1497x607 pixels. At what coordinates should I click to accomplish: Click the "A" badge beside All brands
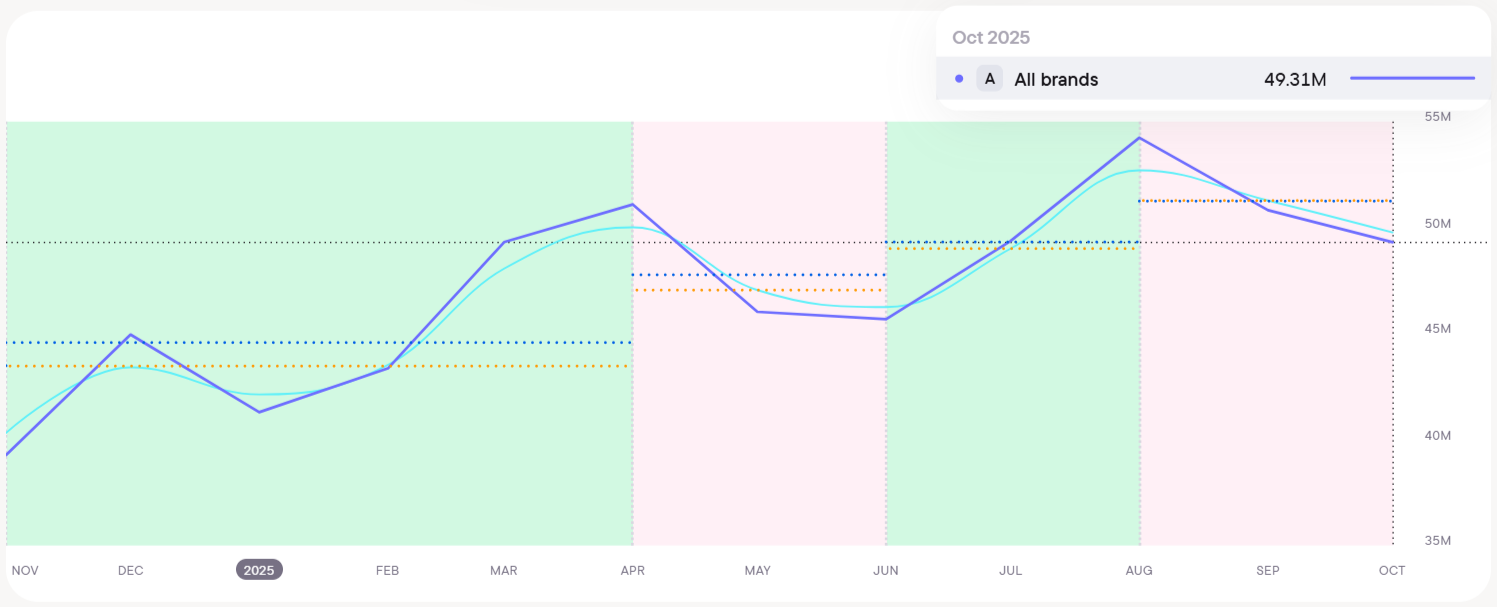point(989,79)
